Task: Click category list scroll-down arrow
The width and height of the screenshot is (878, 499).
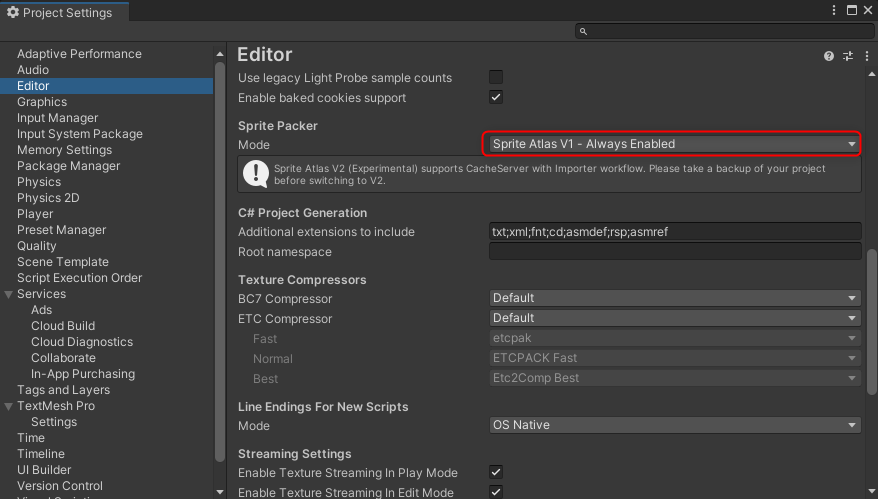Action: [220, 492]
